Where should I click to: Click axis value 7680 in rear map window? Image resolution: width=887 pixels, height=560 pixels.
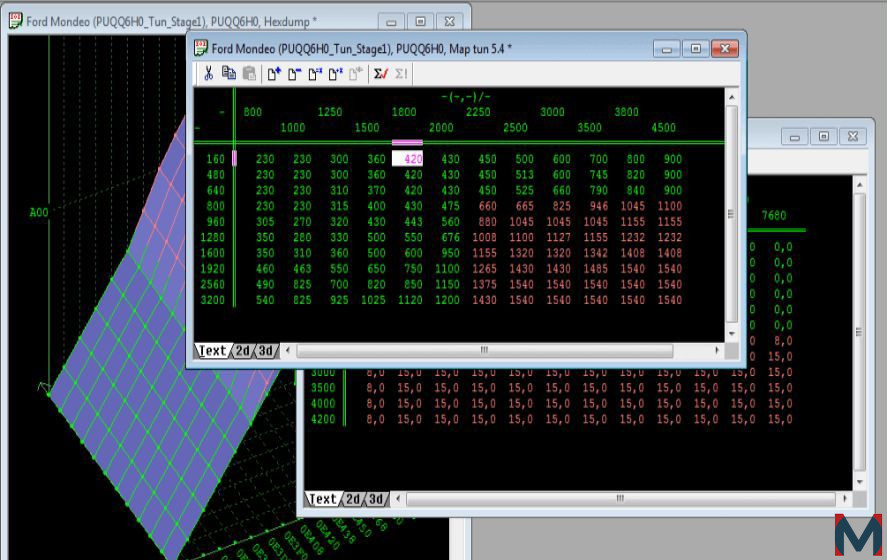pyautogui.click(x=774, y=216)
